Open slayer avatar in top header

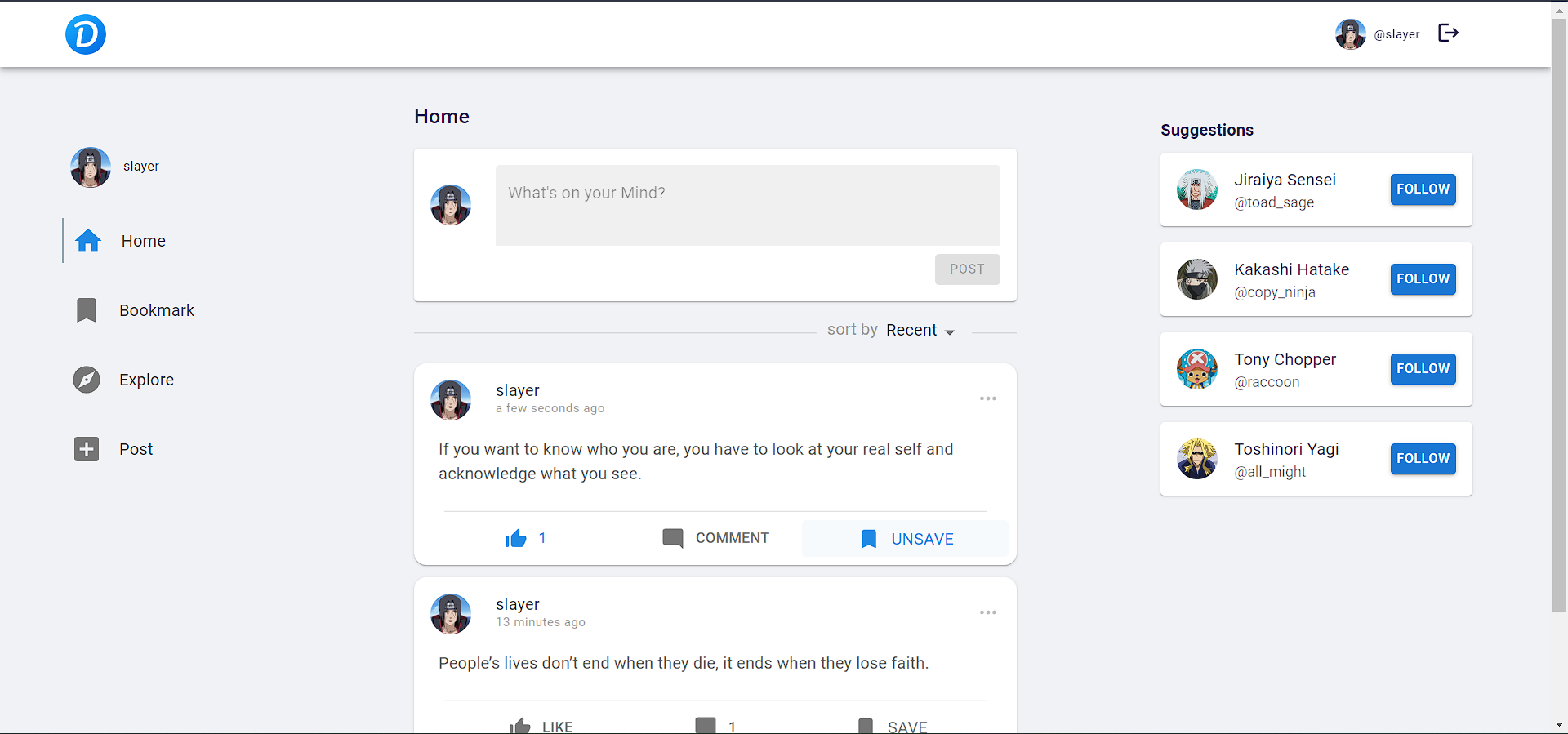pyautogui.click(x=1350, y=34)
